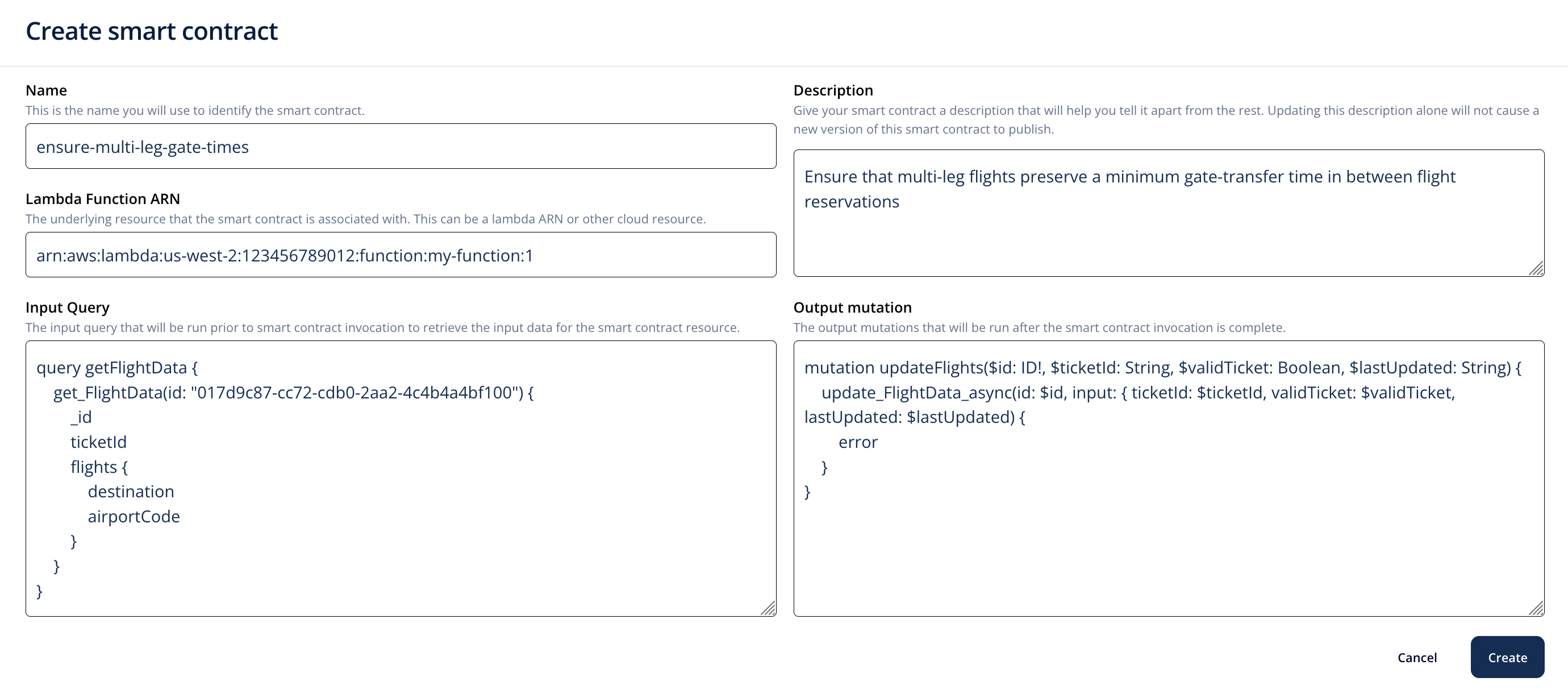Click the 'Description' field label
The width and height of the screenshot is (1568, 690).
[833, 90]
